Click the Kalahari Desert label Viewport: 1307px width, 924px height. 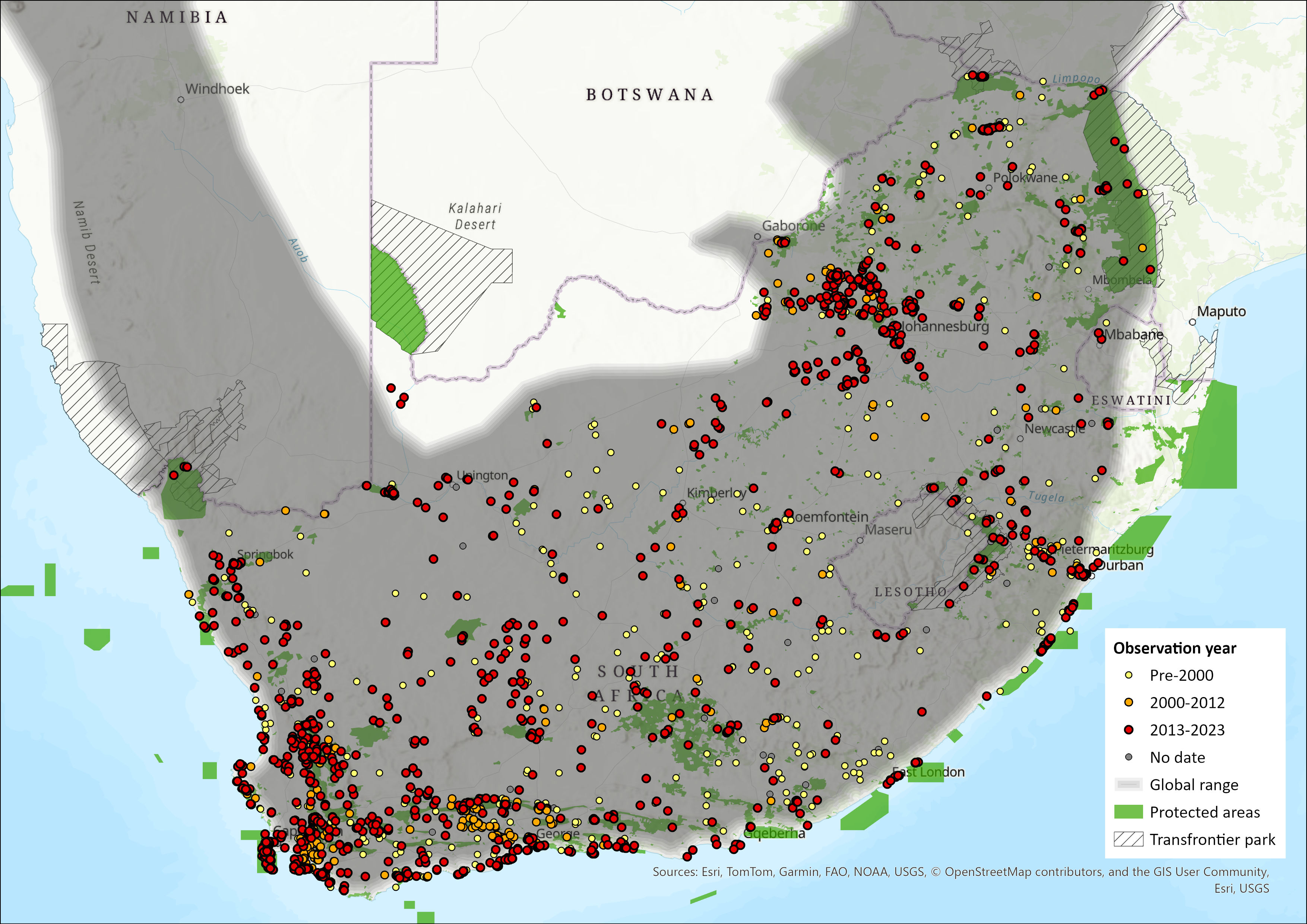coord(475,216)
